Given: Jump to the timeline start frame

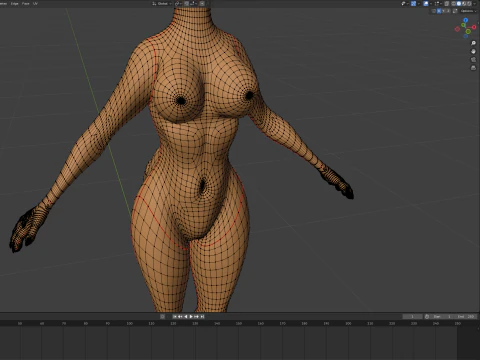Looking at the screenshot, I should [x=175, y=316].
